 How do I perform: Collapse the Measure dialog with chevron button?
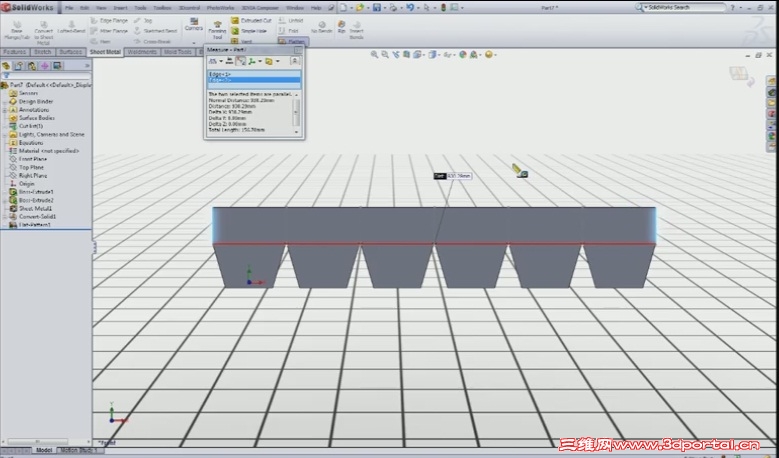coord(295,61)
